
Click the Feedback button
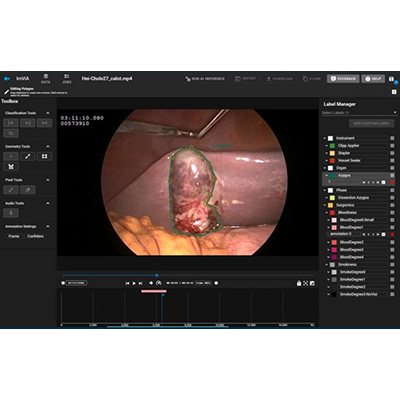pos(343,79)
